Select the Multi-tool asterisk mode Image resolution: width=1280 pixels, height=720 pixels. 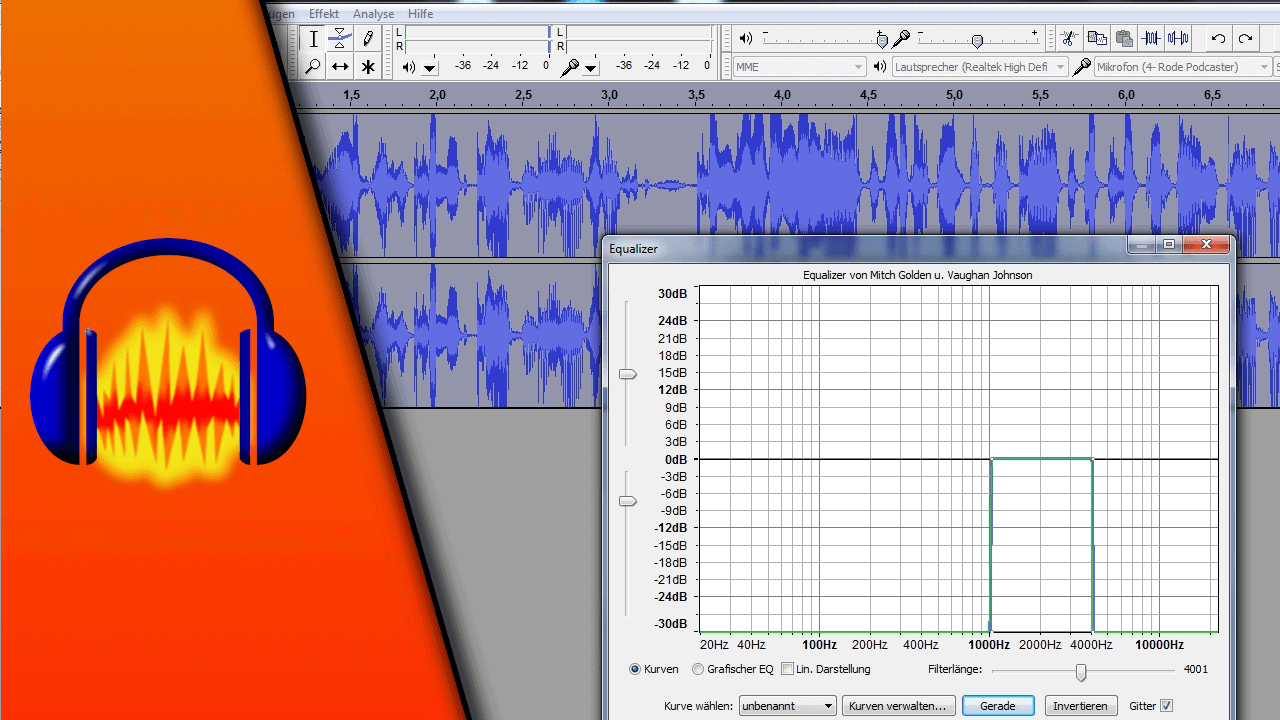(x=368, y=67)
